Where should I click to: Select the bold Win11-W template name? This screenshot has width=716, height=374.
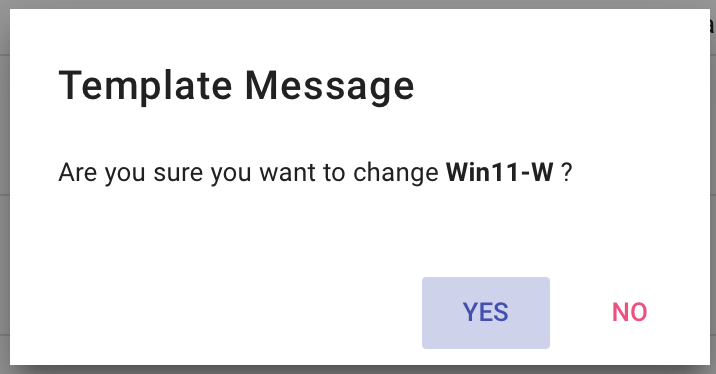pos(500,173)
